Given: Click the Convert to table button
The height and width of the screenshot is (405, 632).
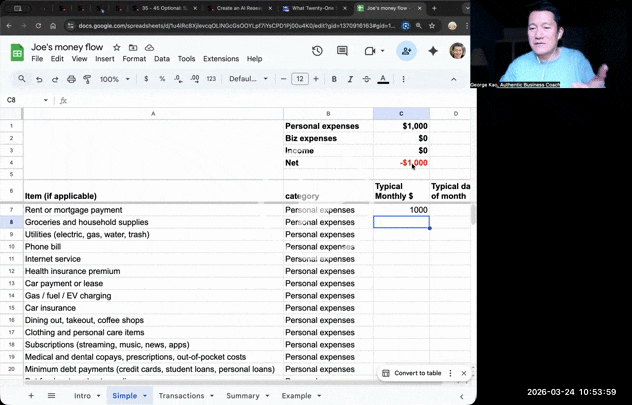Looking at the screenshot, I should pos(411,373).
